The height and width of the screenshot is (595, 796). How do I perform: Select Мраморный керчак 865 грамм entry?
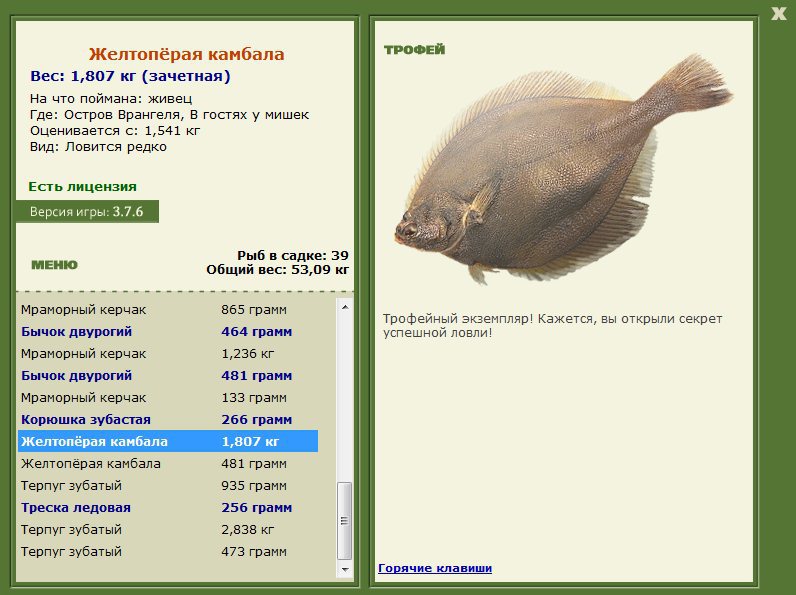(x=167, y=310)
